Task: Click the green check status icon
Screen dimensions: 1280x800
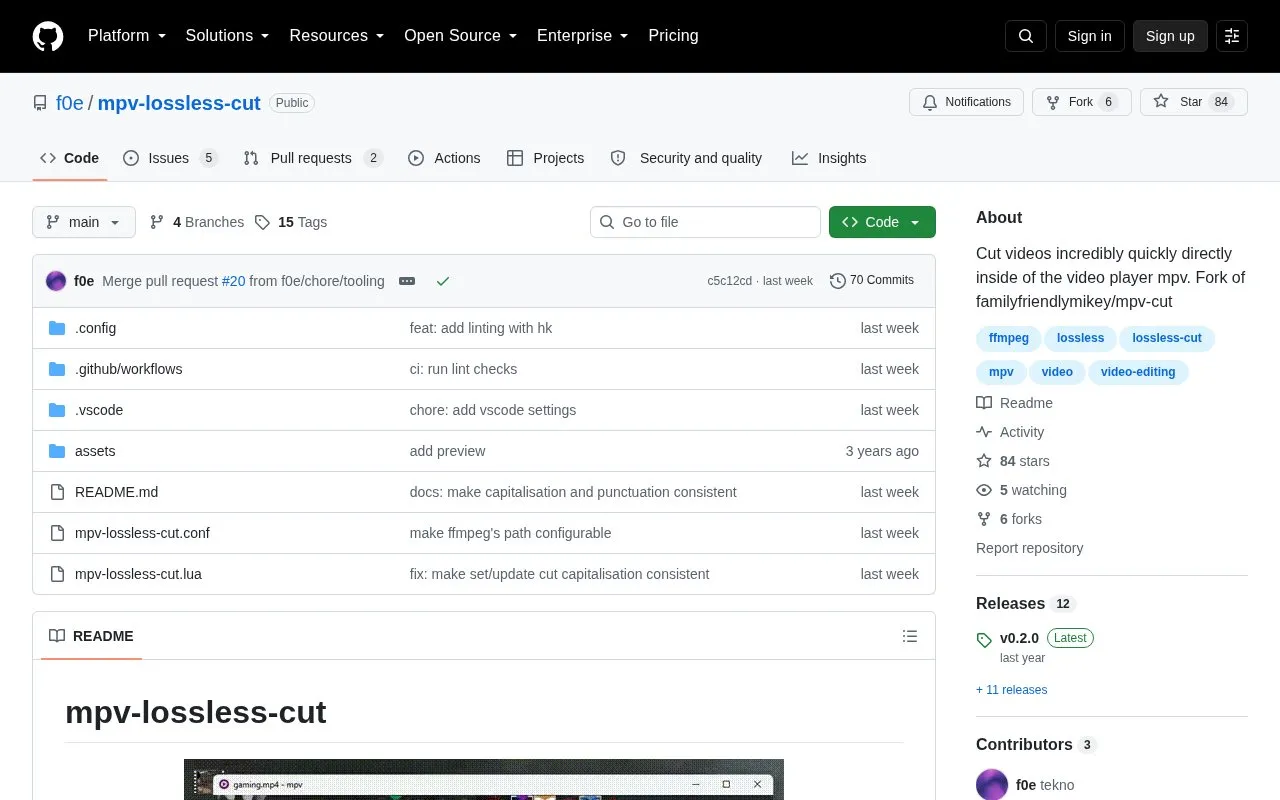Action: (443, 281)
